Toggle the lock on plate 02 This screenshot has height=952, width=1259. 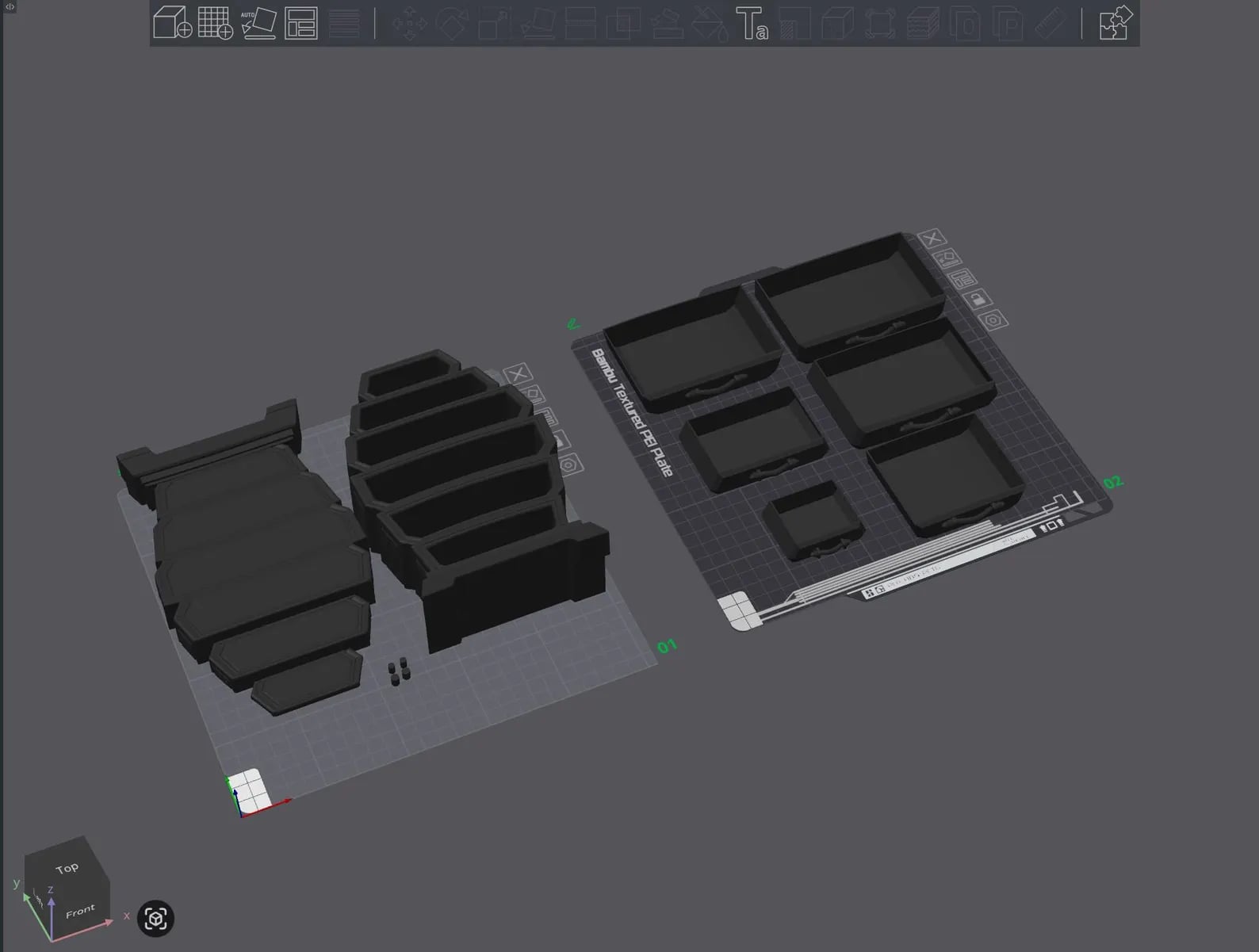point(978,299)
